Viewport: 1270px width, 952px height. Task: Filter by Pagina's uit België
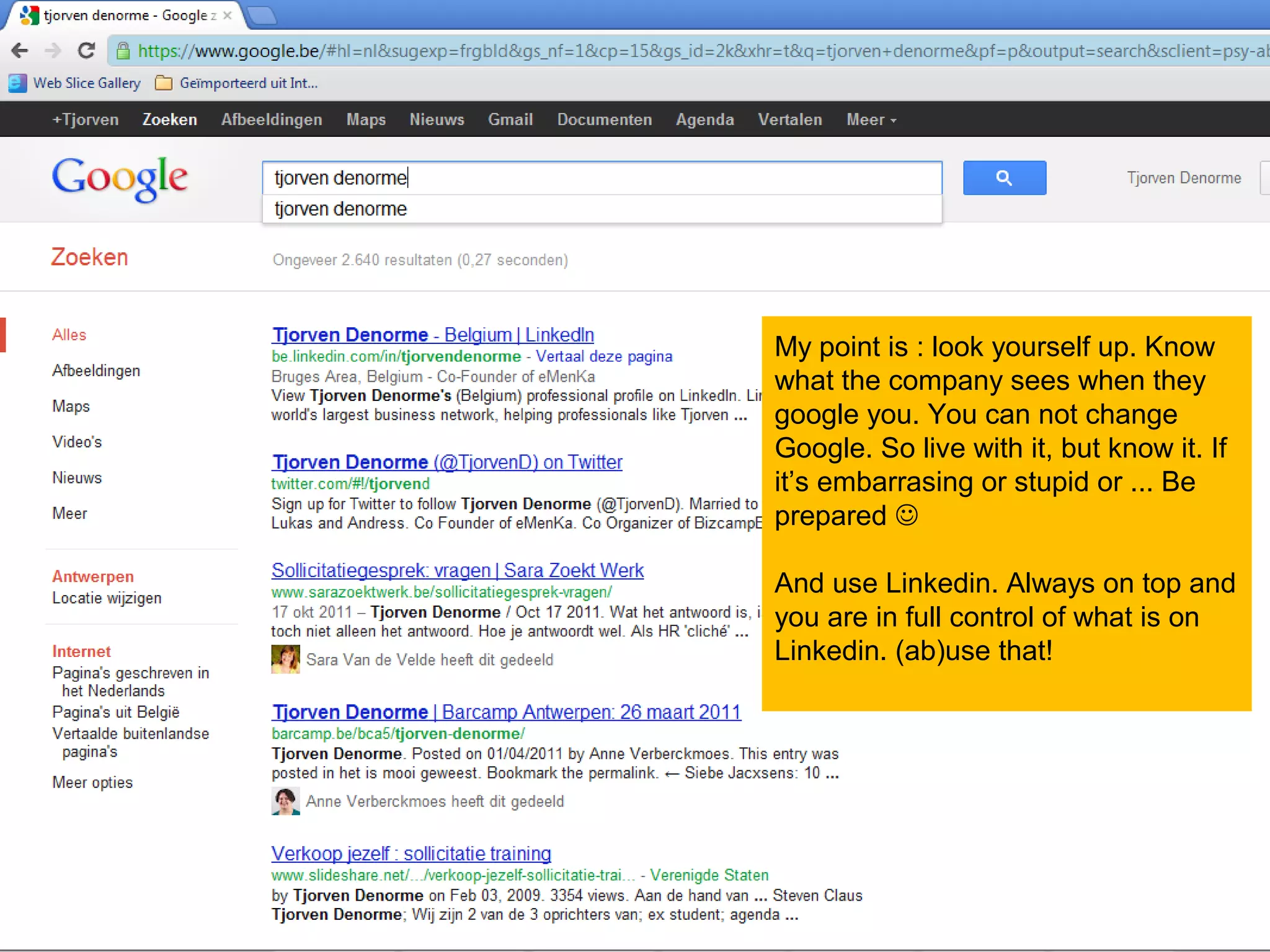point(116,712)
